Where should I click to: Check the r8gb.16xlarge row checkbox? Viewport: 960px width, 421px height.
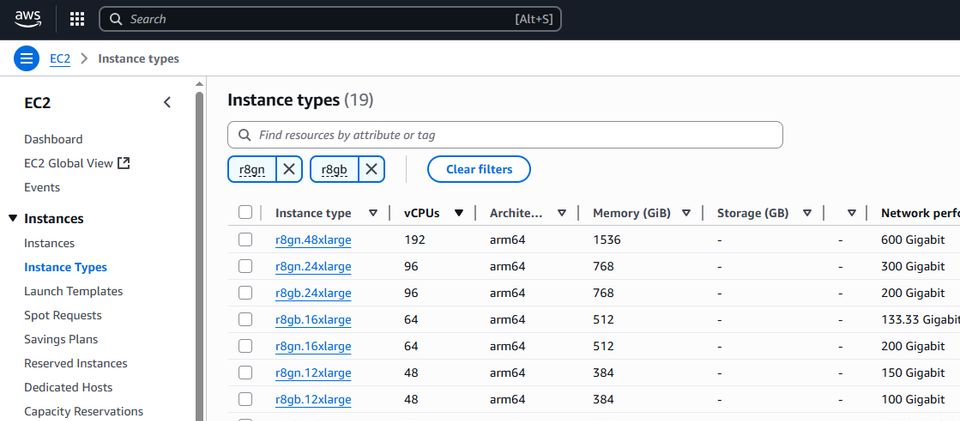pos(246,319)
